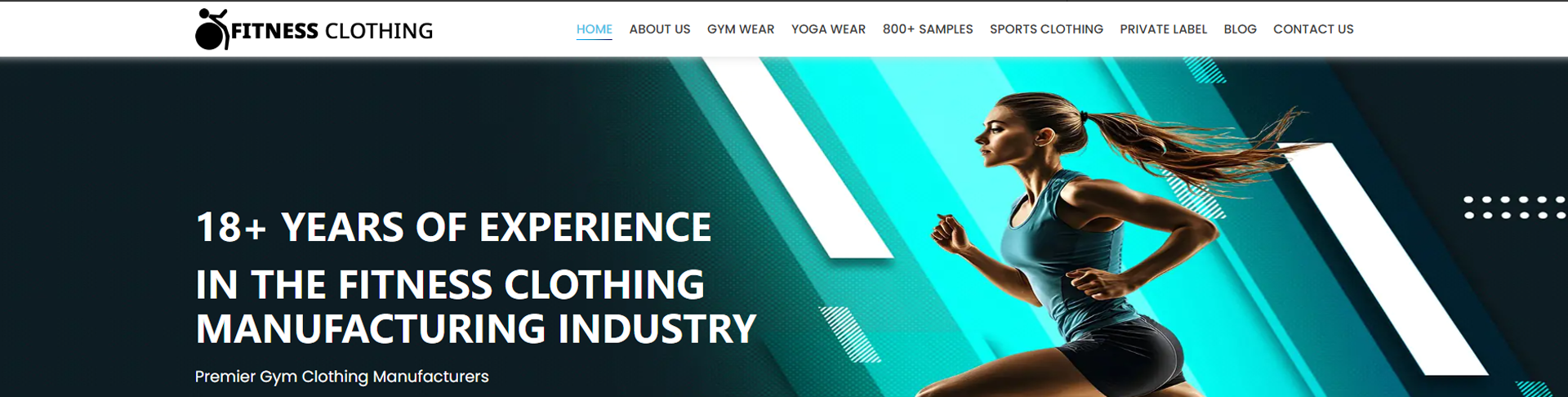Navigate to PRIVATE LABEL
The width and height of the screenshot is (1568, 397).
point(1163,29)
